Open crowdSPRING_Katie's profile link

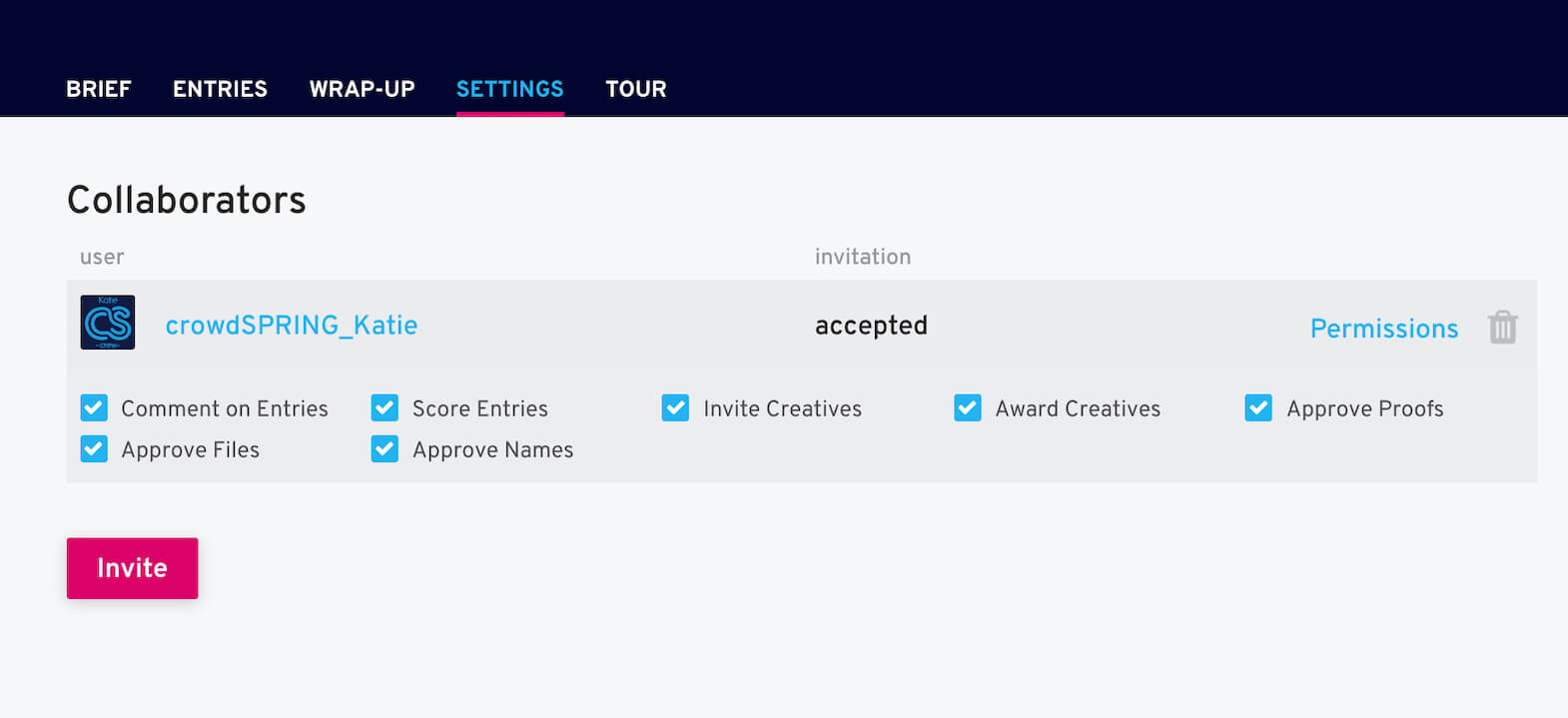[x=292, y=324]
